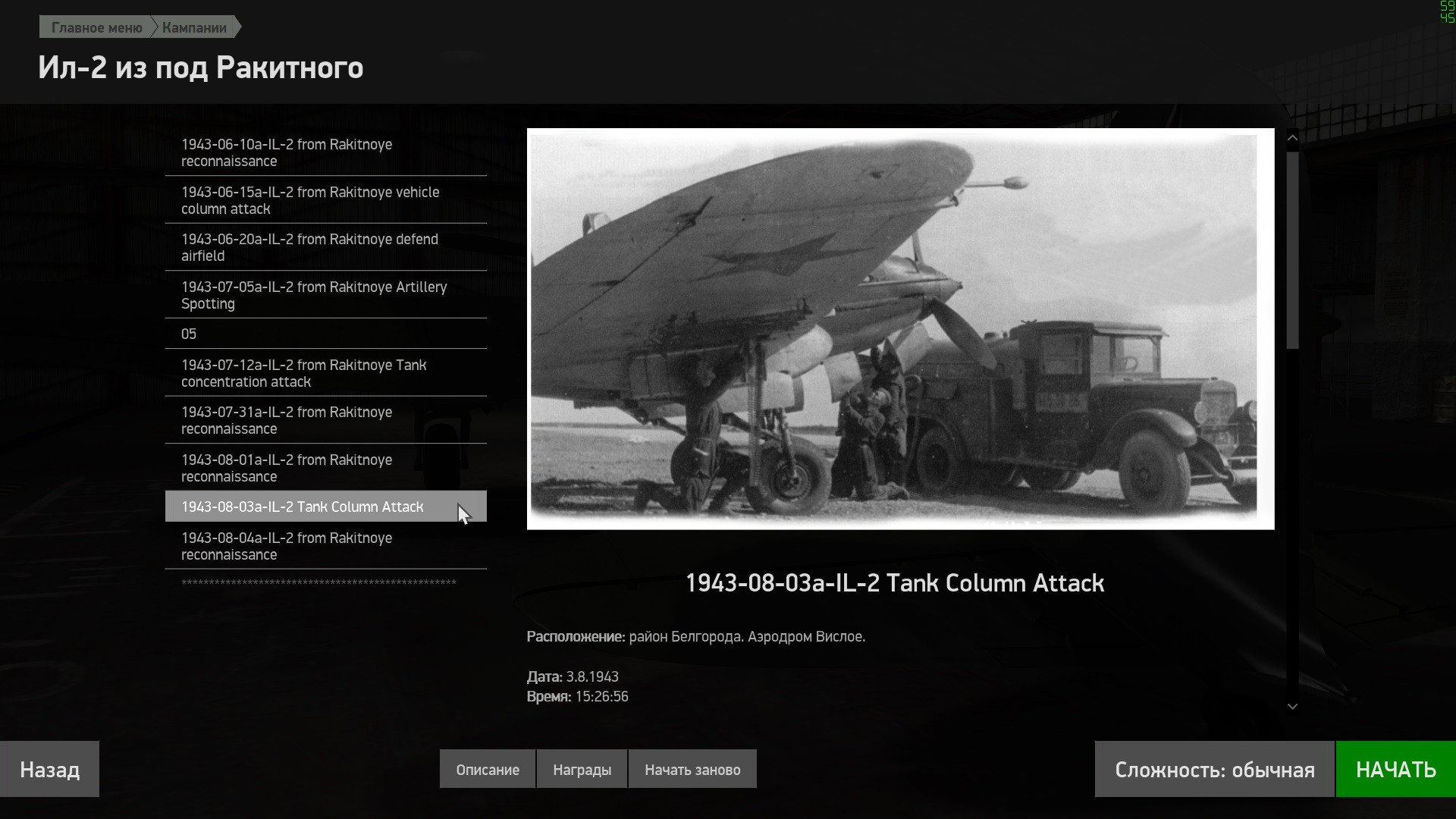Click the scroll down arrow below description
Screen dimensions: 1456x819
tap(1292, 706)
